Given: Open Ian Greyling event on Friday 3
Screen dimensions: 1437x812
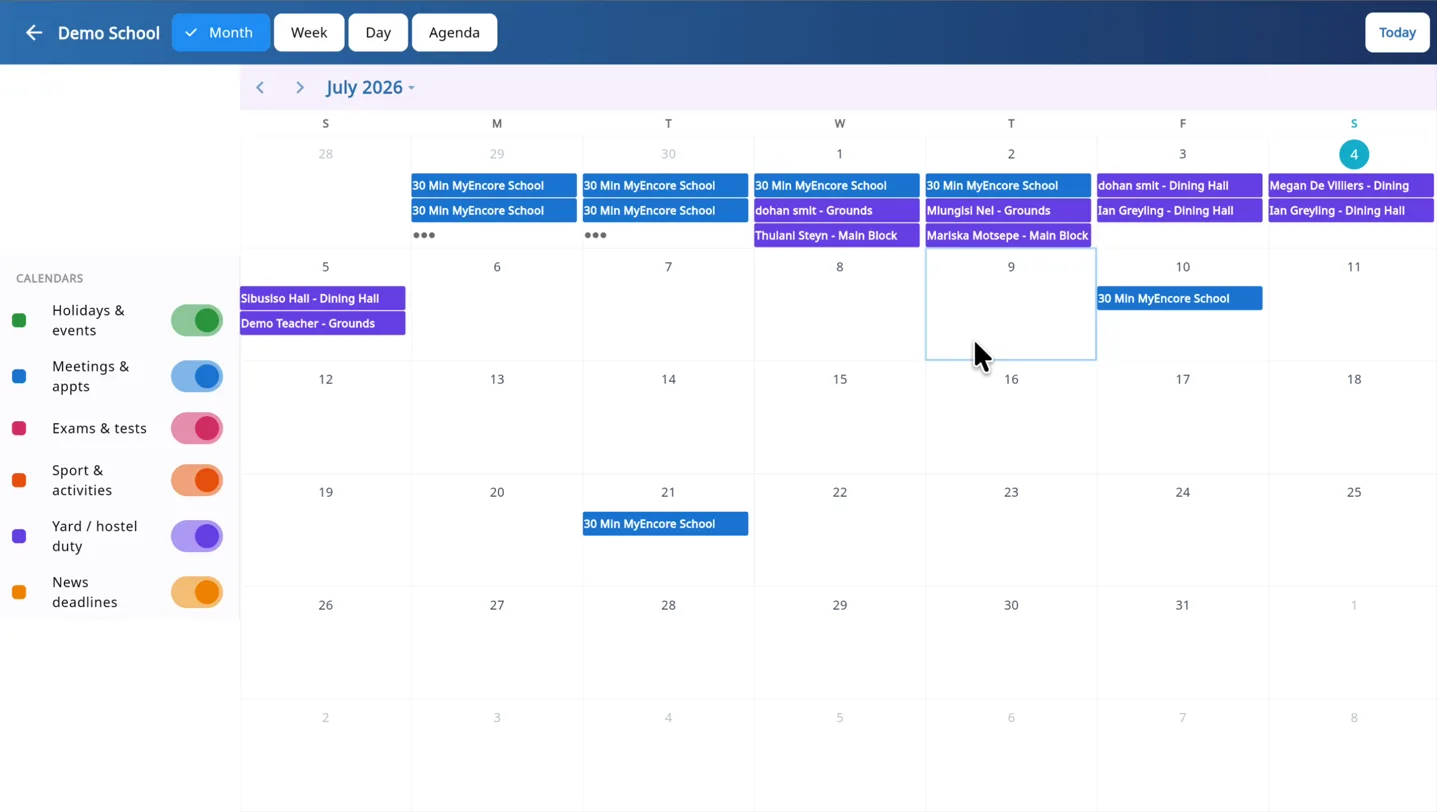Looking at the screenshot, I should tap(1179, 211).
